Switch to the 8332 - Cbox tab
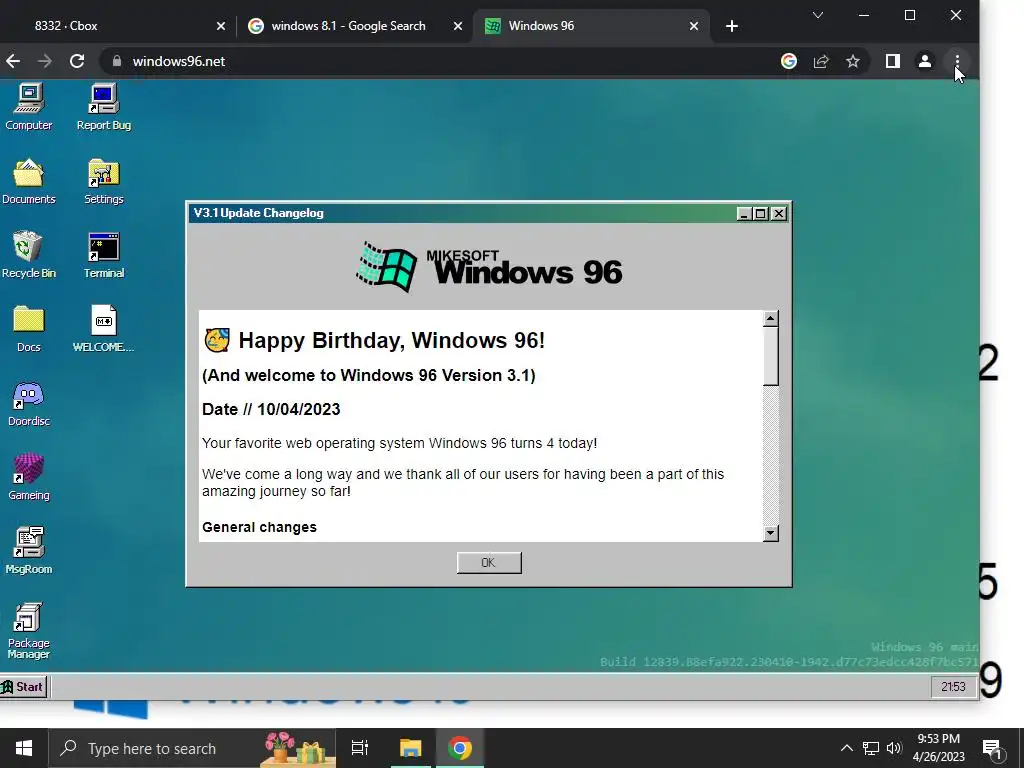The width and height of the screenshot is (1024, 768). click(118, 26)
